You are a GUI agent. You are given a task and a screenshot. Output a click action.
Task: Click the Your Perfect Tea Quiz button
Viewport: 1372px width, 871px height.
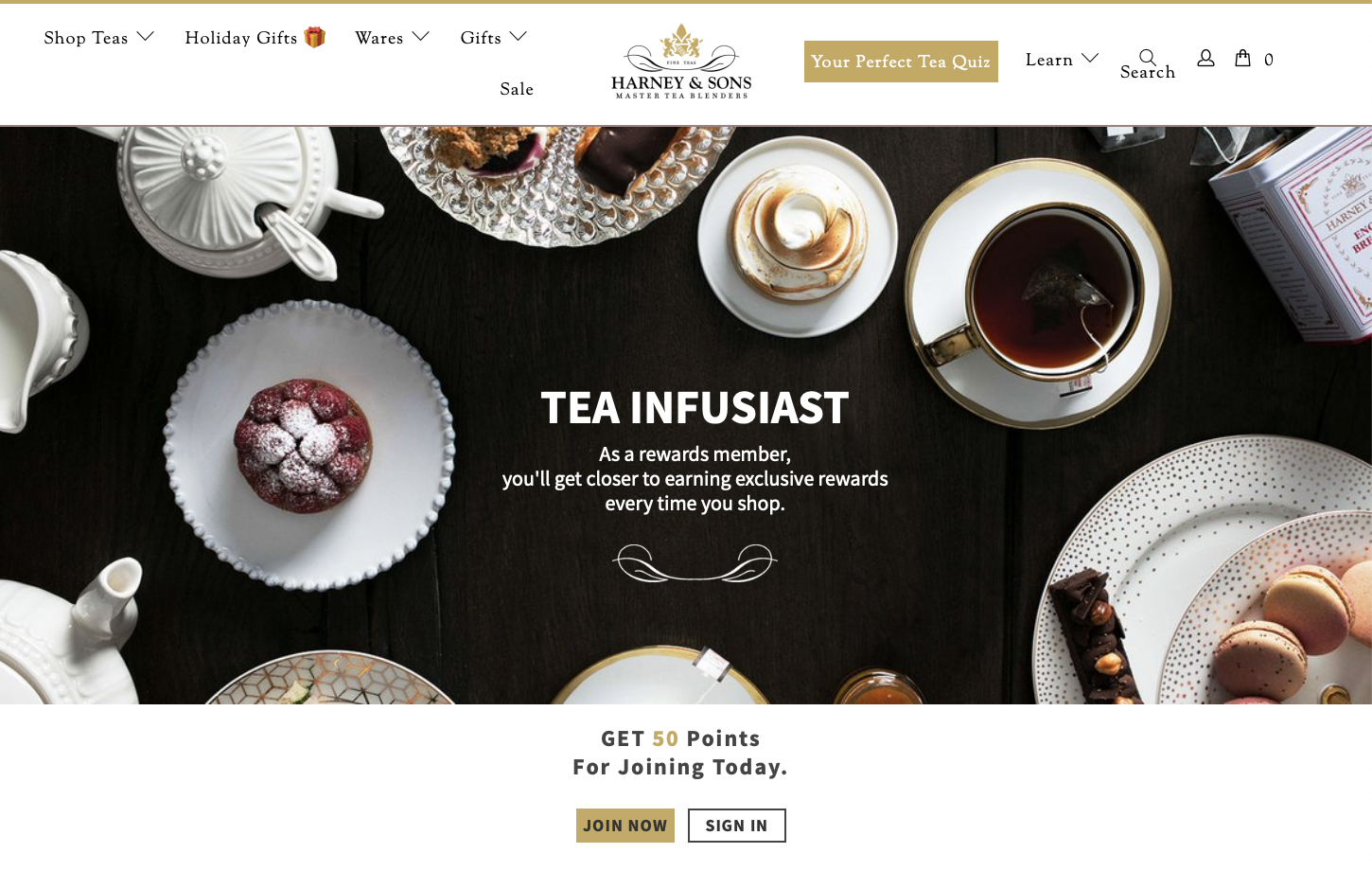[x=901, y=62]
